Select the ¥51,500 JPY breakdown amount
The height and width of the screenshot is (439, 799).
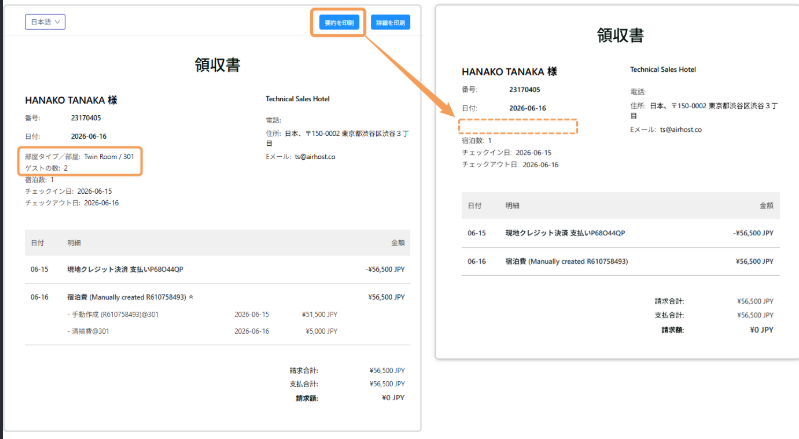(x=319, y=315)
